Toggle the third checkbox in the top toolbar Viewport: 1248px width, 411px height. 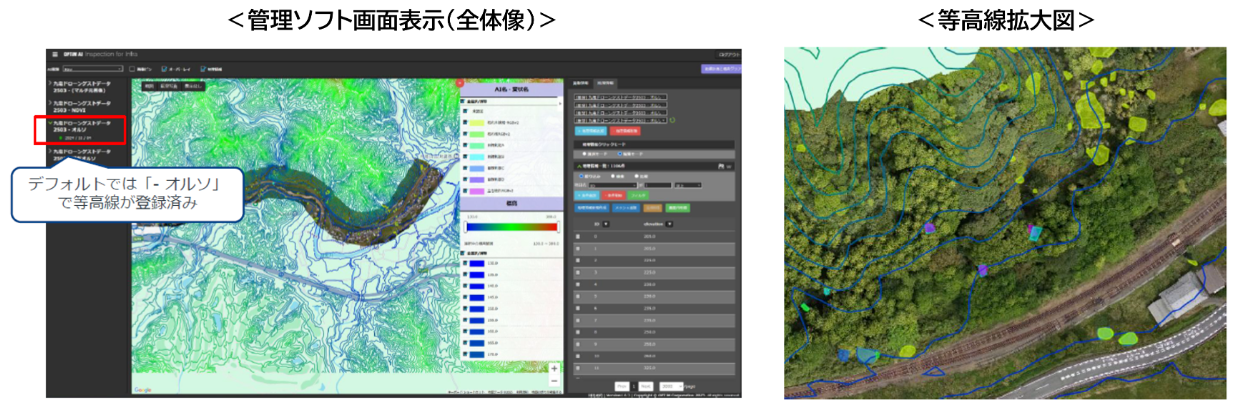(203, 69)
